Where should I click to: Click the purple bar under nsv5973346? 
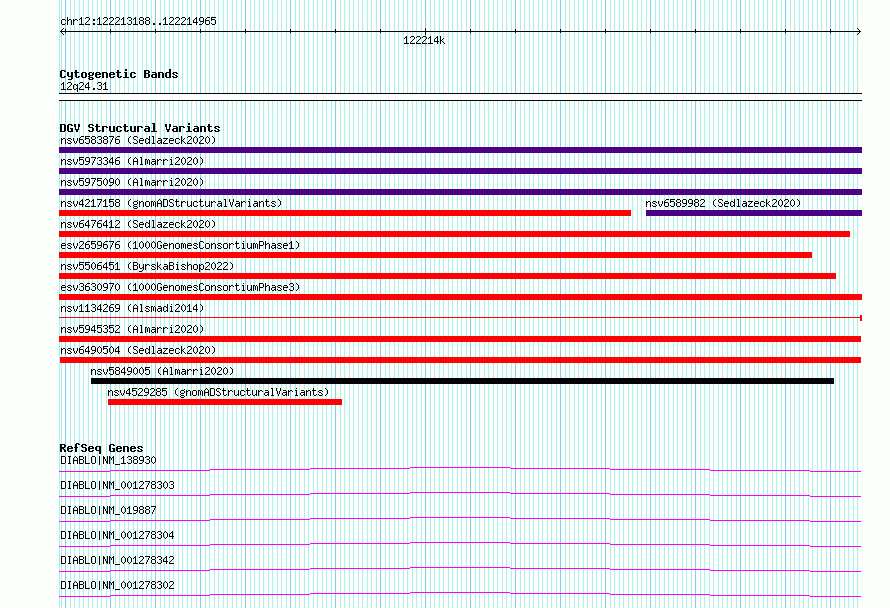[x=460, y=171]
